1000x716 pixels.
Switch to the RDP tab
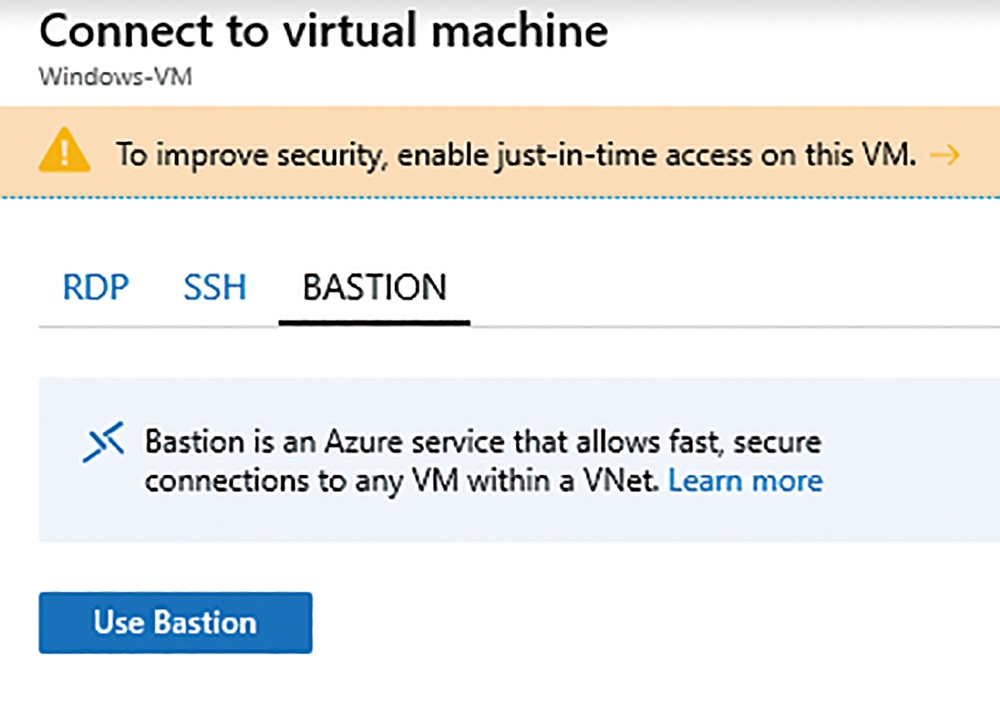pos(96,287)
